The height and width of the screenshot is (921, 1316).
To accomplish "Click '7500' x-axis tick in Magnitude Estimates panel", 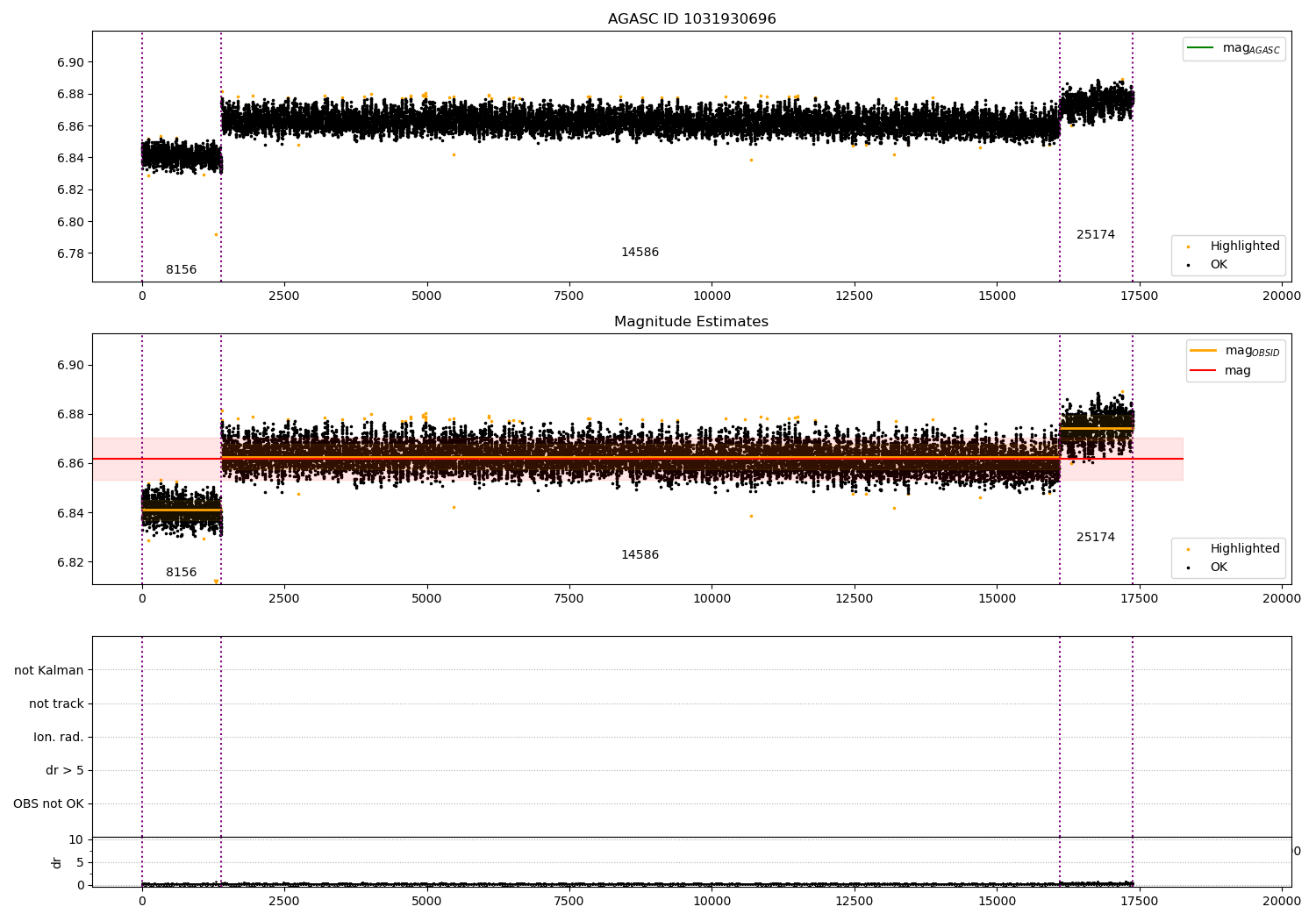I will tap(569, 599).
